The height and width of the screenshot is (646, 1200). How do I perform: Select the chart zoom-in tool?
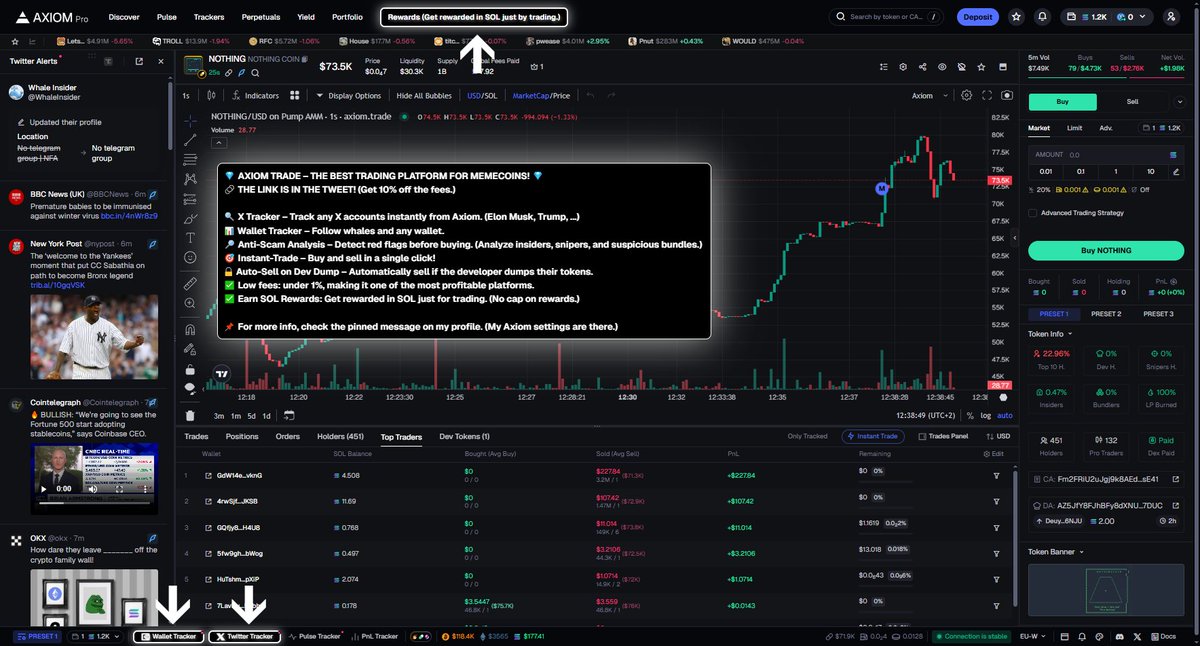[x=191, y=302]
